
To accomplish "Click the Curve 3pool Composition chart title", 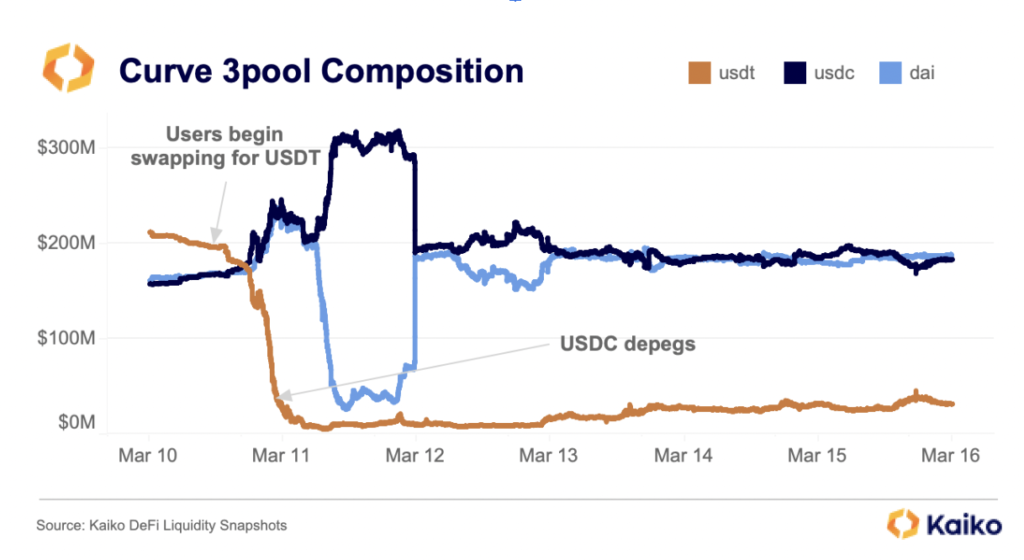I will click(321, 71).
